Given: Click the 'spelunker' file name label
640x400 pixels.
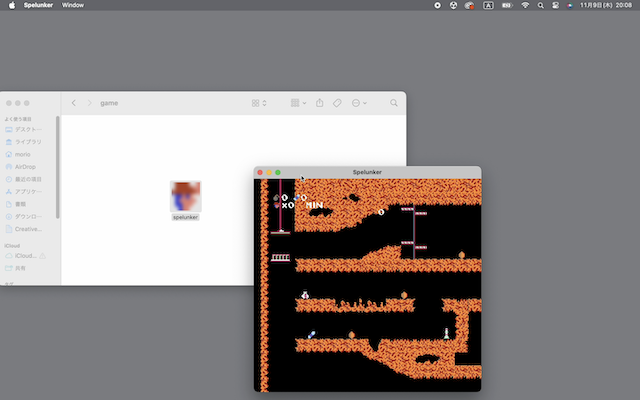Looking at the screenshot, I should pos(186,217).
